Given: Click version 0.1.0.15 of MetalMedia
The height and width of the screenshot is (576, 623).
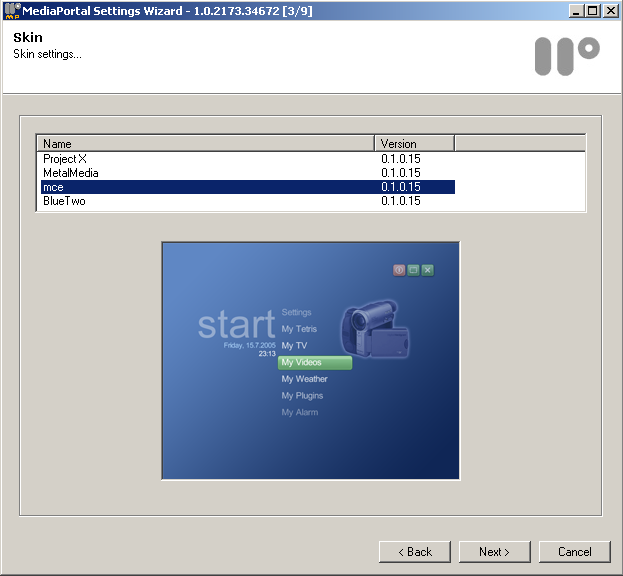Looking at the screenshot, I should tap(400, 173).
